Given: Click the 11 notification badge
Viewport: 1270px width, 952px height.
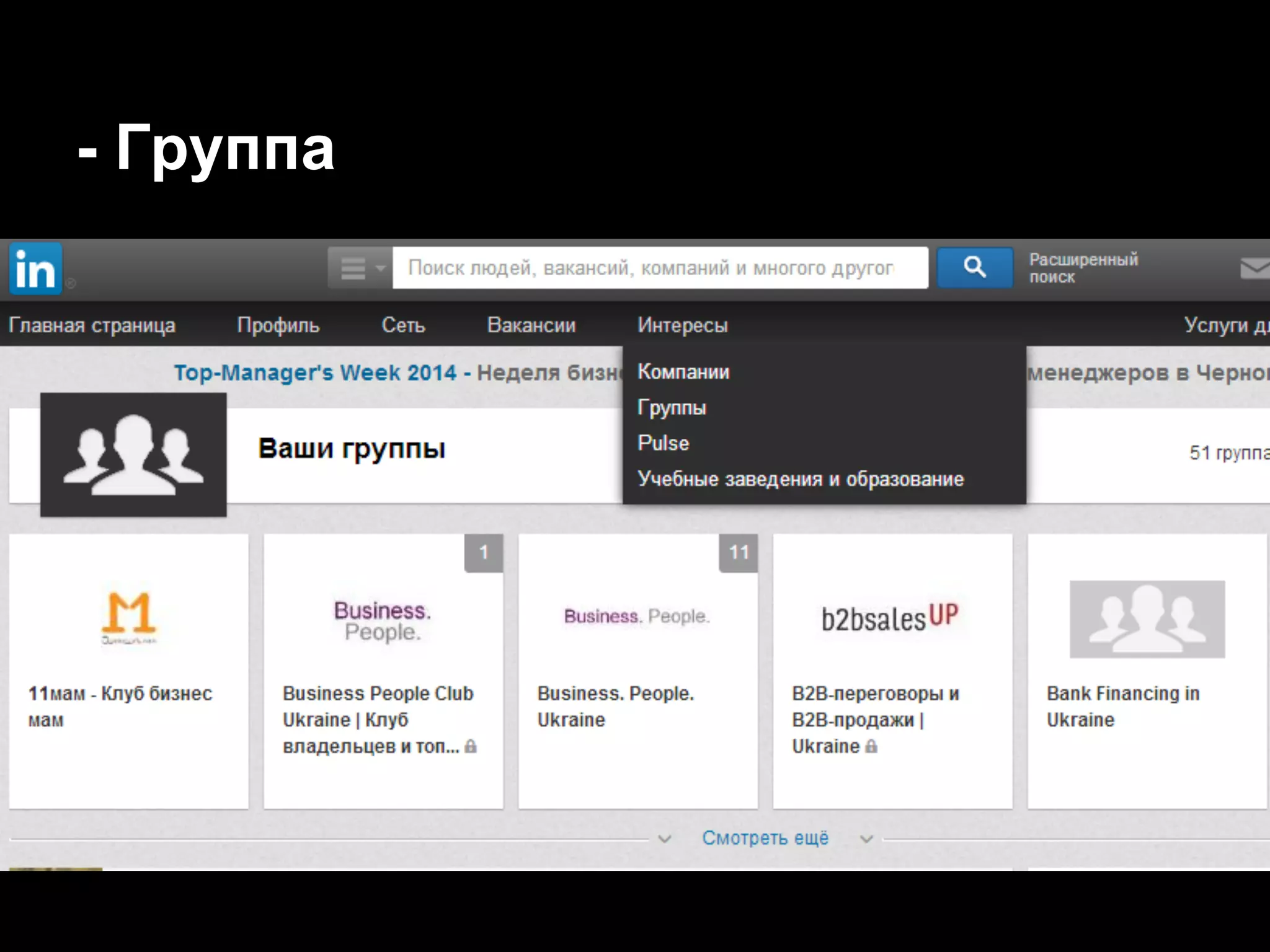Looking at the screenshot, I should point(739,553).
